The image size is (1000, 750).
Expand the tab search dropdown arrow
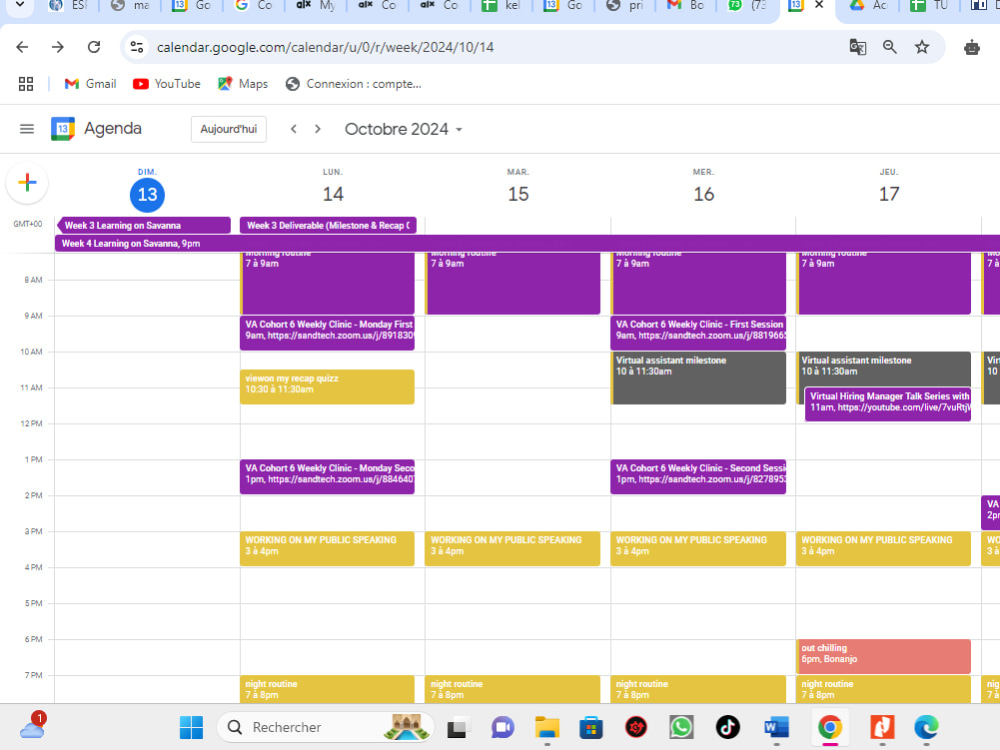pos(20,5)
